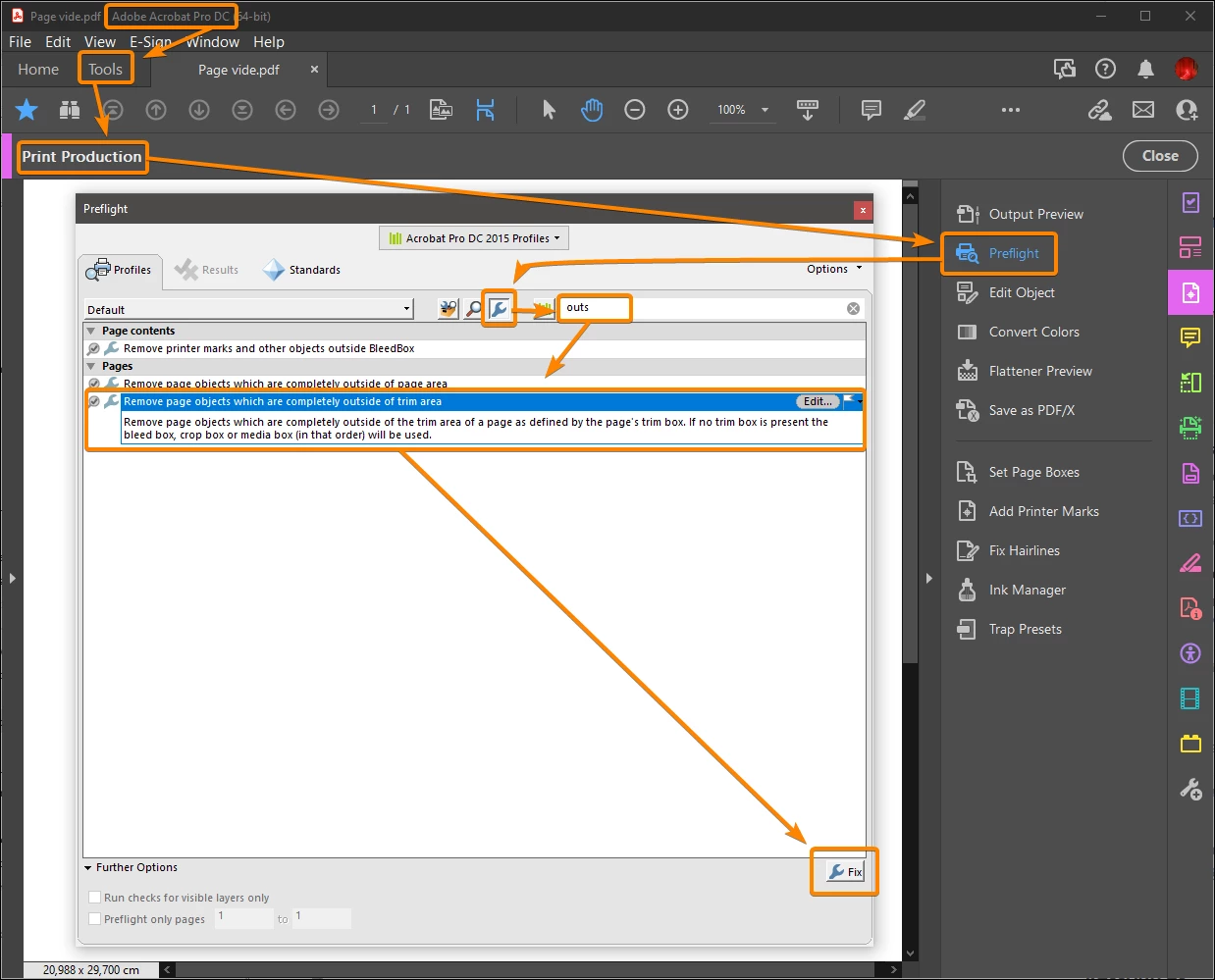
Task: Toggle the profiles filter button beside Default
Action: click(x=449, y=309)
